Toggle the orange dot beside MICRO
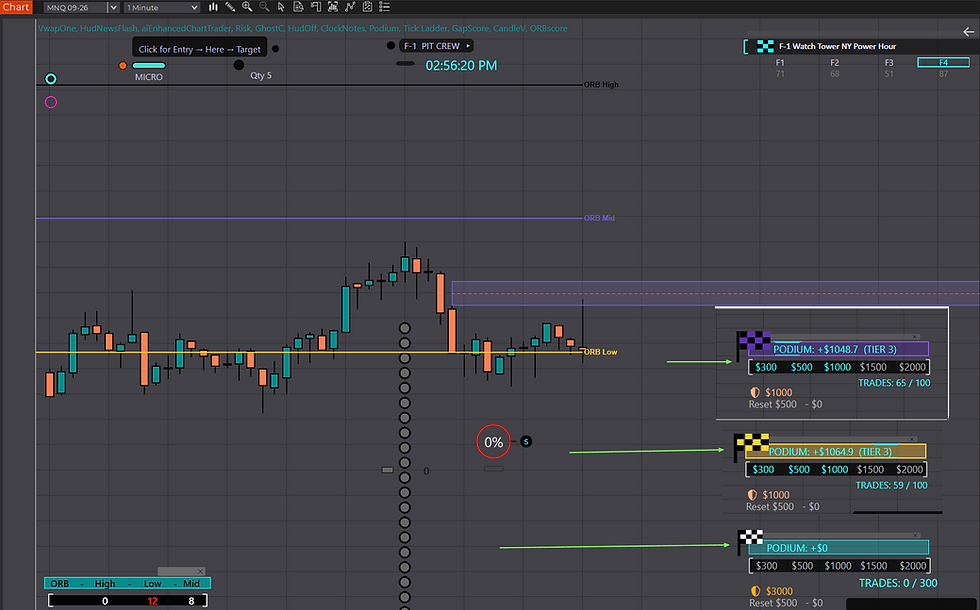The width and height of the screenshot is (980, 610). [x=122, y=66]
